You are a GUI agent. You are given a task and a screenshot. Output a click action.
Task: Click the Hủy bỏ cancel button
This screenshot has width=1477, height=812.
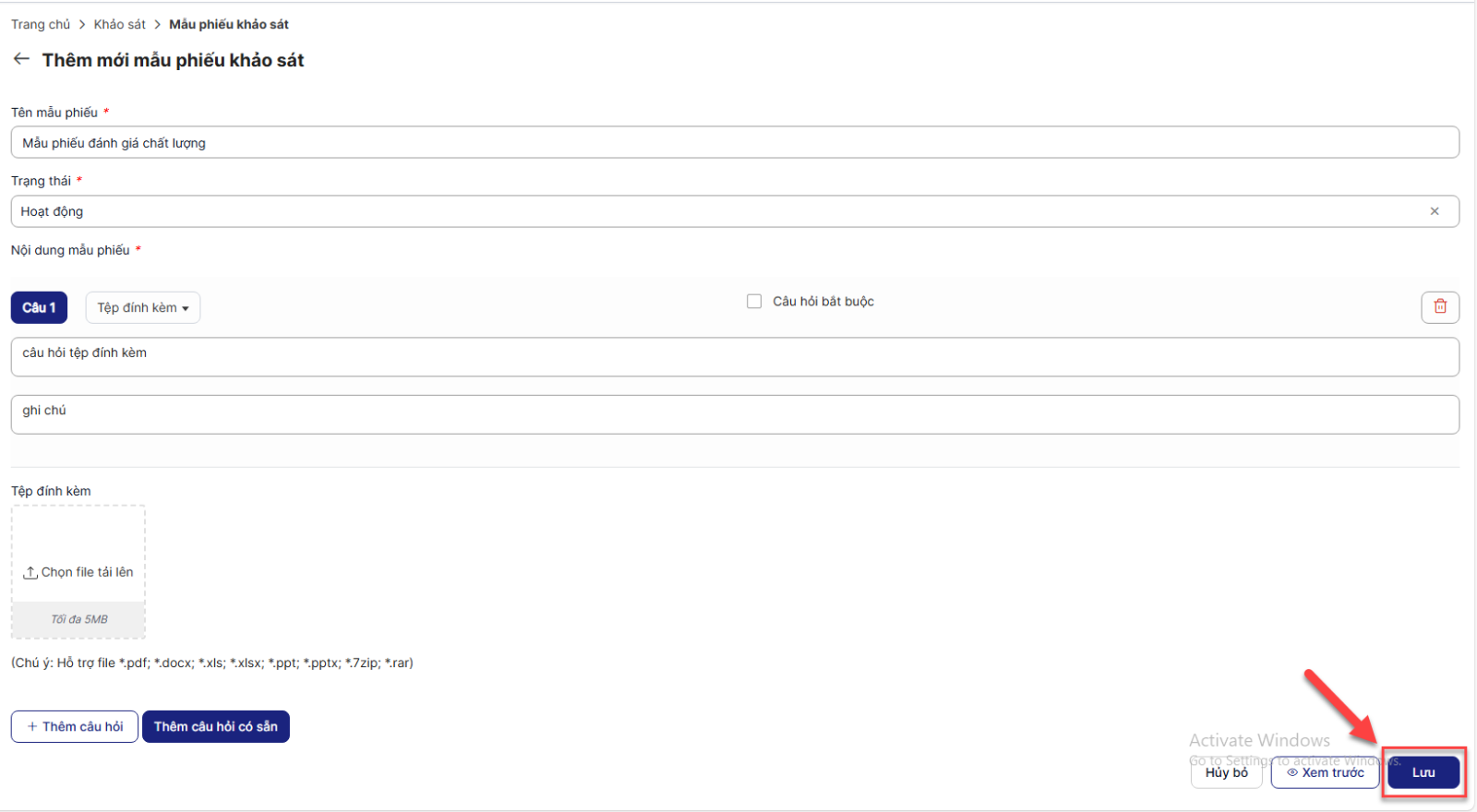pos(1226,773)
